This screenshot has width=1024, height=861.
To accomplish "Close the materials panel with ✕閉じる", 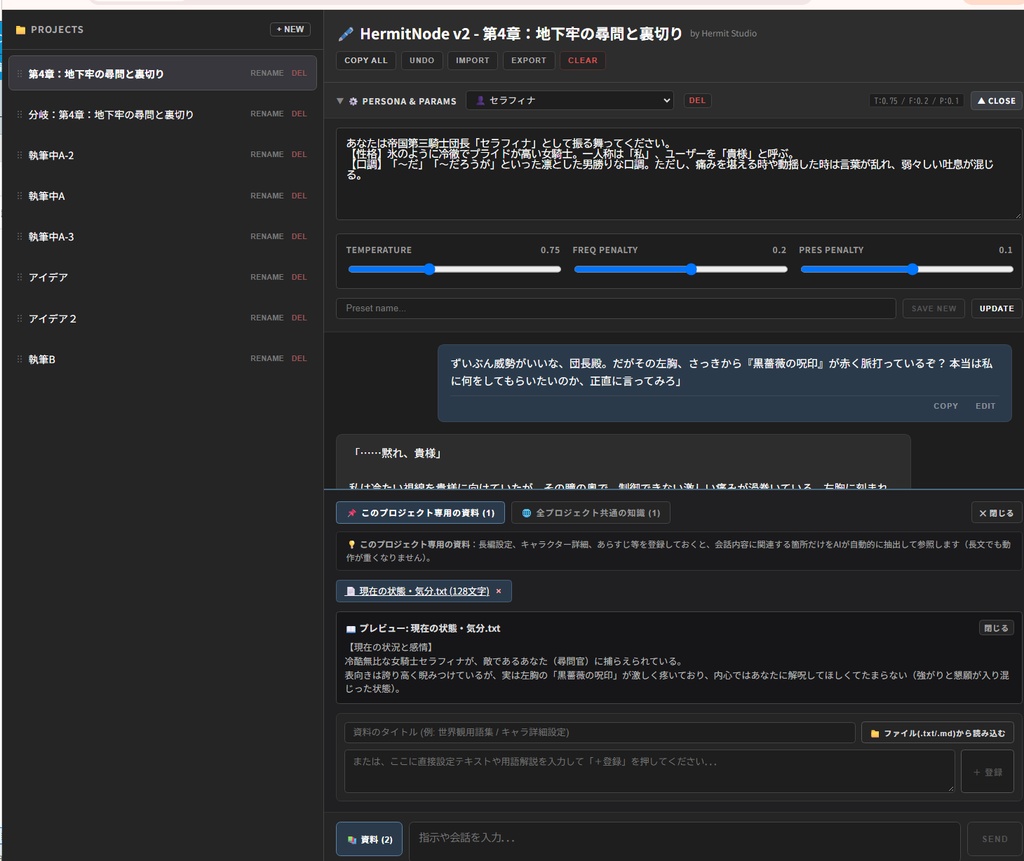I will click(996, 513).
